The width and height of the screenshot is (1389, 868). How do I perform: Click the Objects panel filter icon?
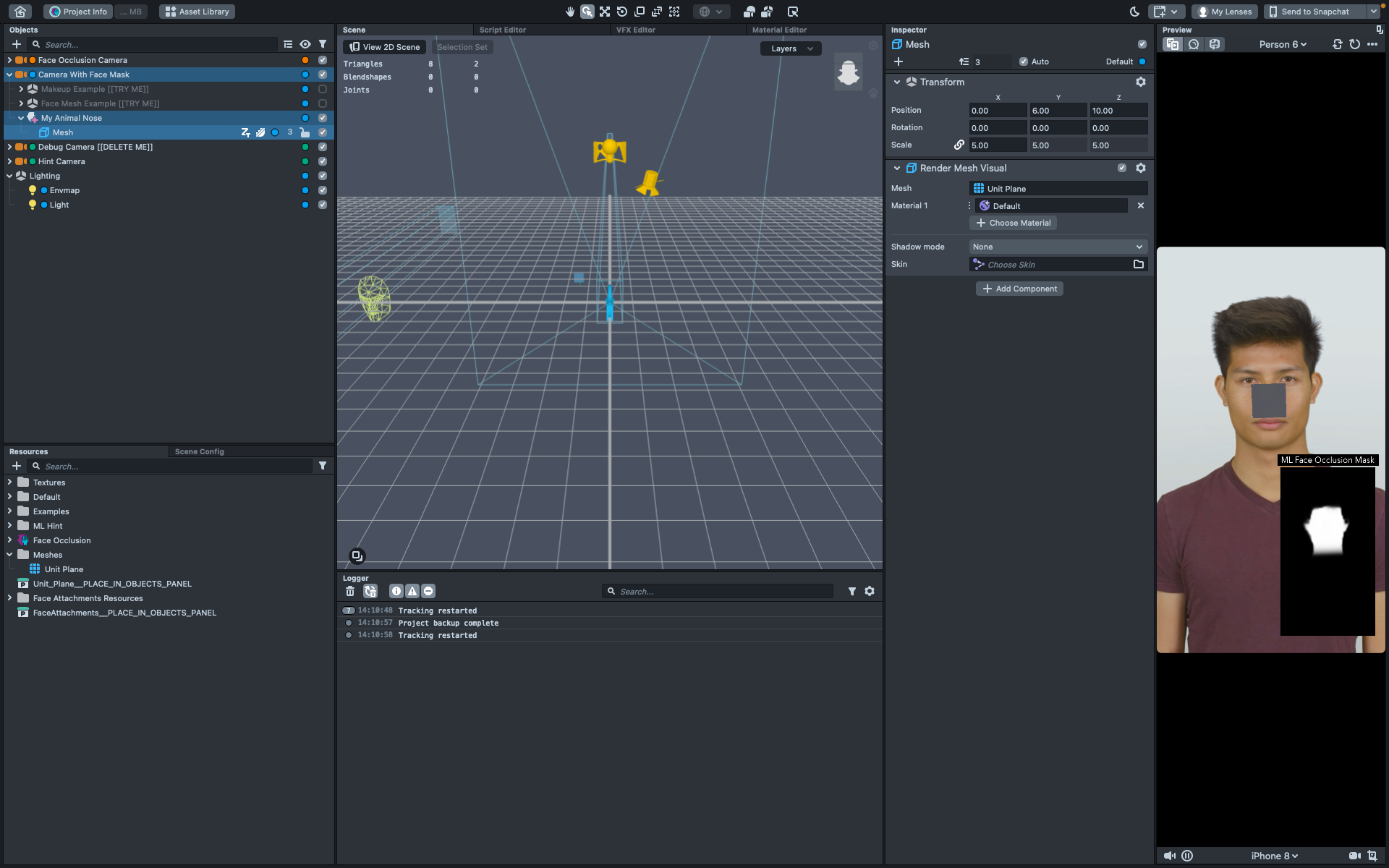point(323,44)
